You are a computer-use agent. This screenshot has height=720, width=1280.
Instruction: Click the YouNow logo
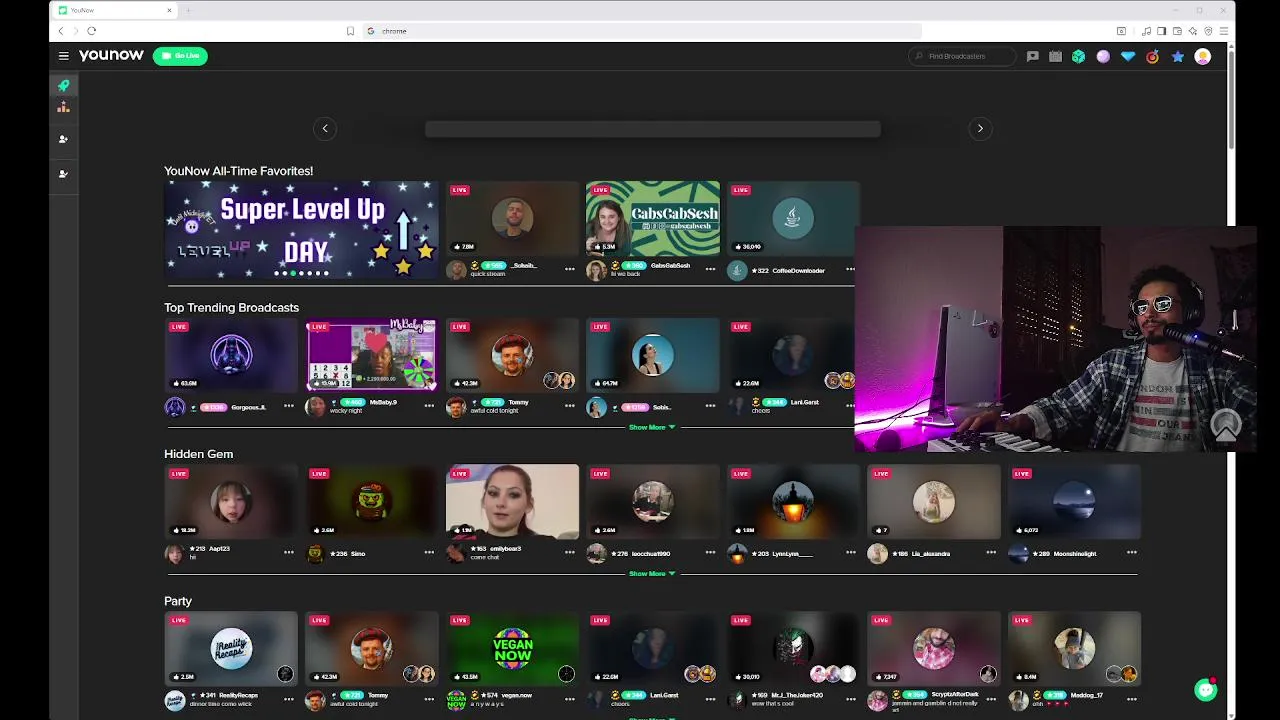[x=111, y=56]
